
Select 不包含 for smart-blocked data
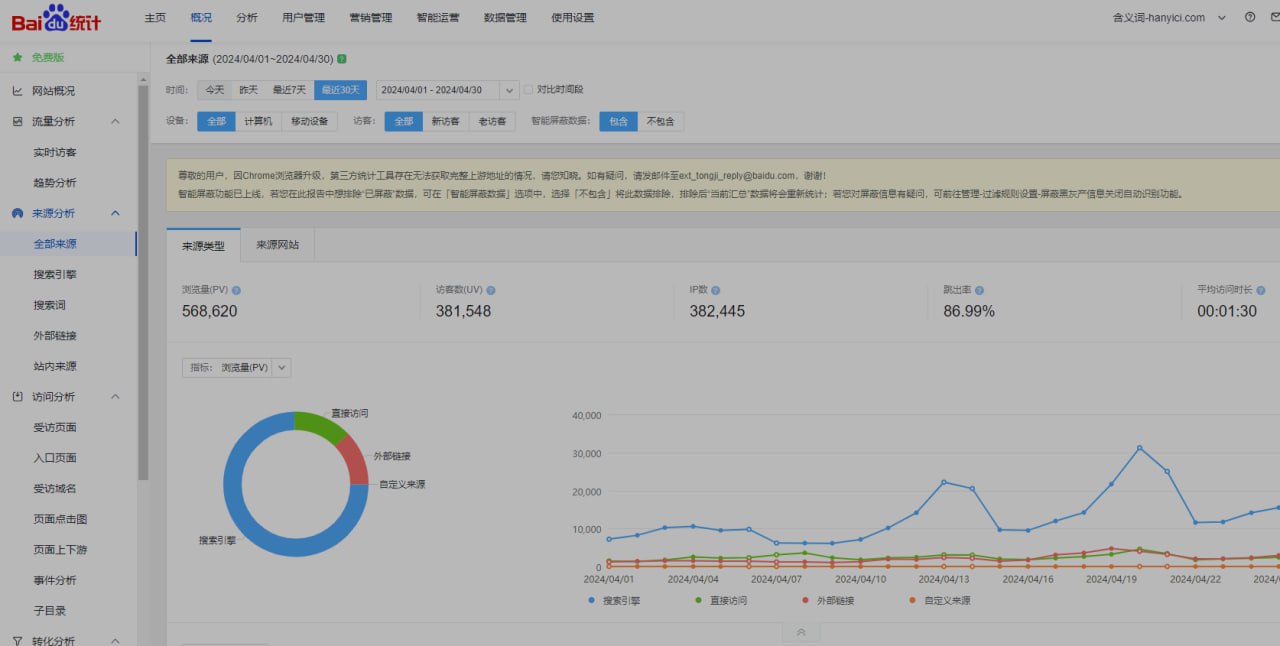pyautogui.click(x=660, y=121)
